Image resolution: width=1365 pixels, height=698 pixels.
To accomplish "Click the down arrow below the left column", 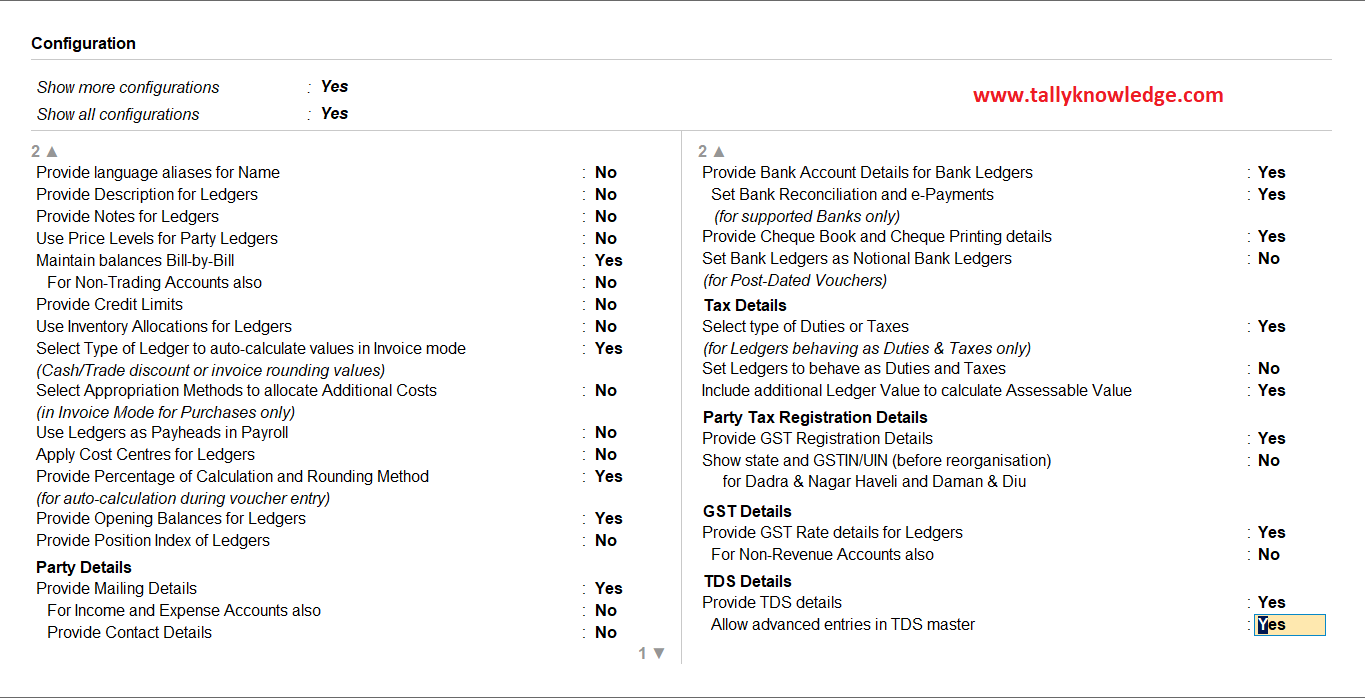I will (657, 652).
